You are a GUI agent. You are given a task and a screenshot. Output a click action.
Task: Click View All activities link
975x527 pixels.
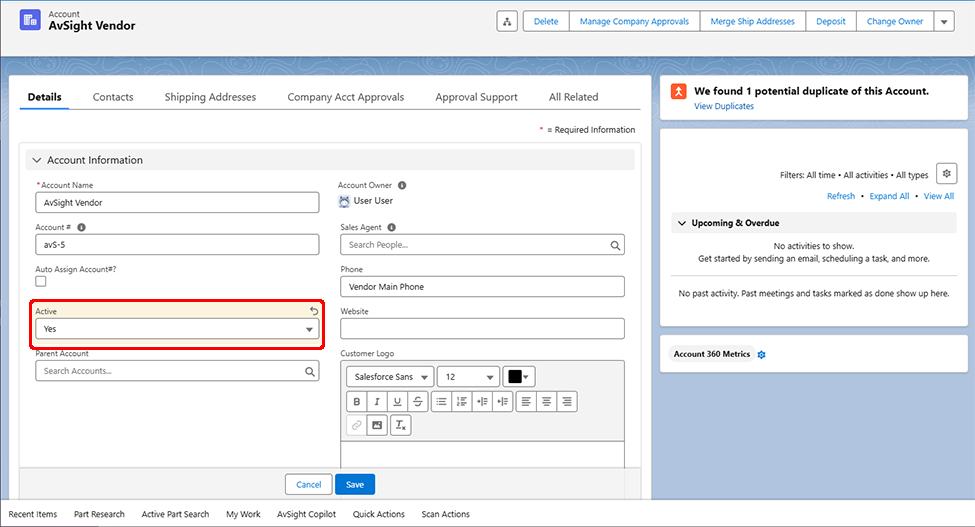pyautogui.click(x=938, y=196)
